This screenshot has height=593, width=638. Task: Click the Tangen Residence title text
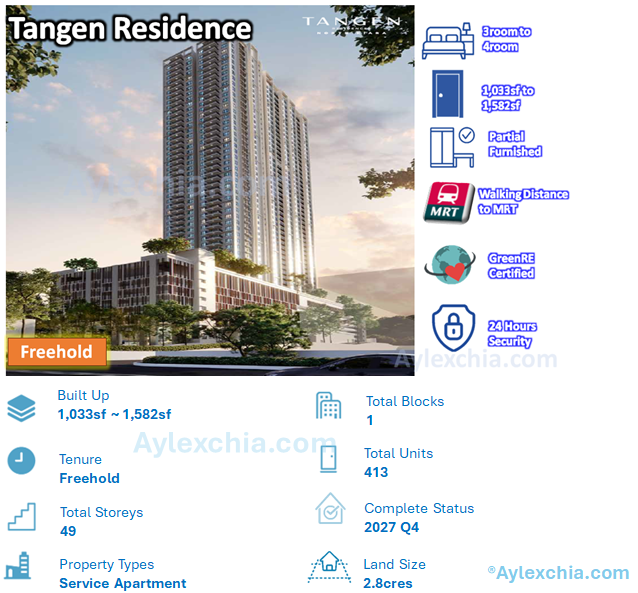pos(130,28)
